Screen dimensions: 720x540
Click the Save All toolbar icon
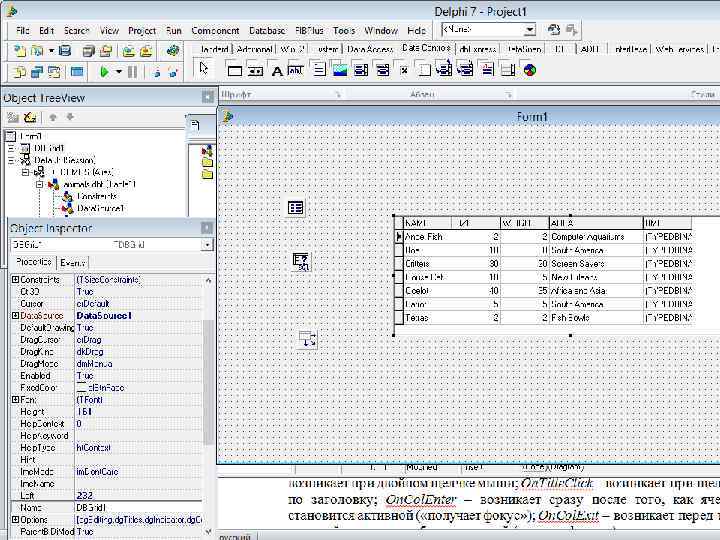point(88,51)
